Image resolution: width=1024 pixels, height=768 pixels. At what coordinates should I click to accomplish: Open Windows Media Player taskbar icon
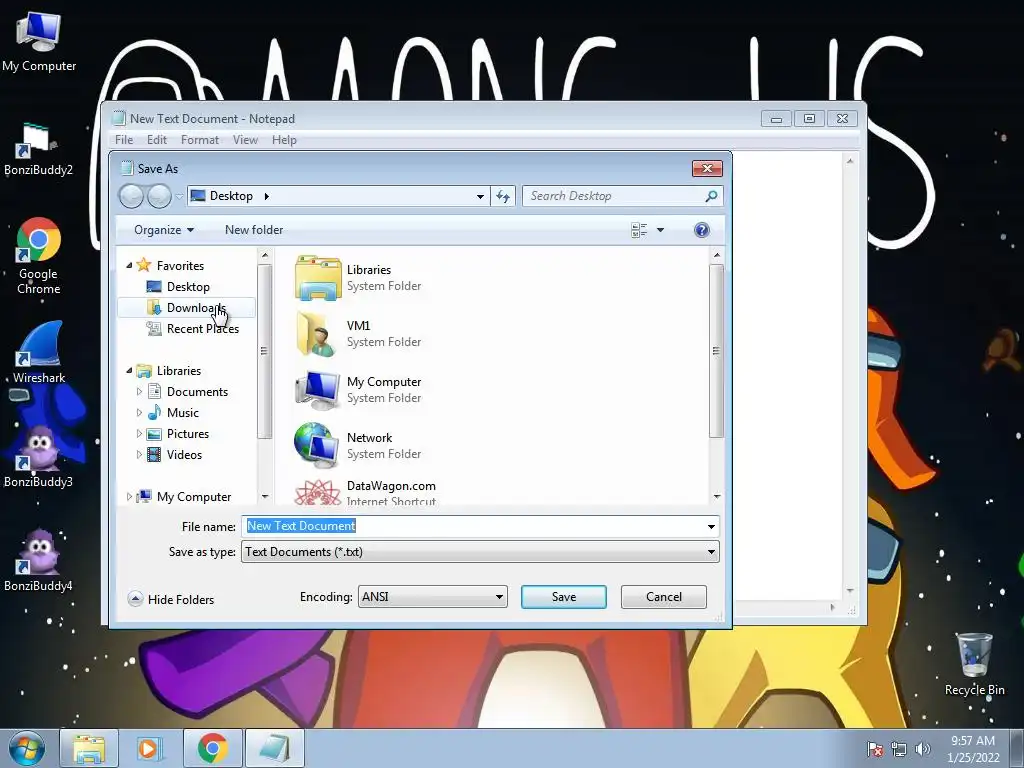coord(149,748)
